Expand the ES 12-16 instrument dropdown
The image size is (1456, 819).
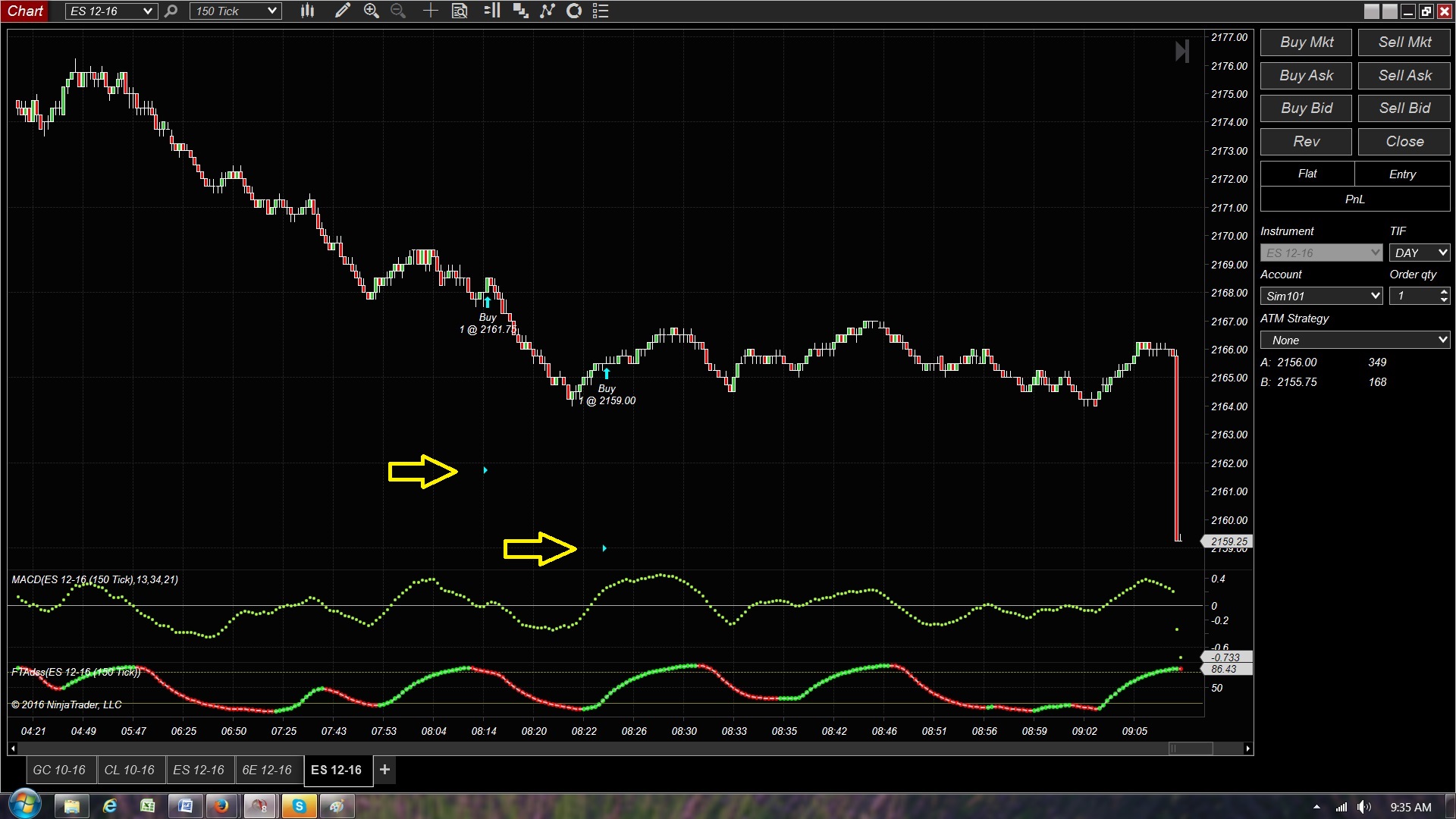coord(147,11)
